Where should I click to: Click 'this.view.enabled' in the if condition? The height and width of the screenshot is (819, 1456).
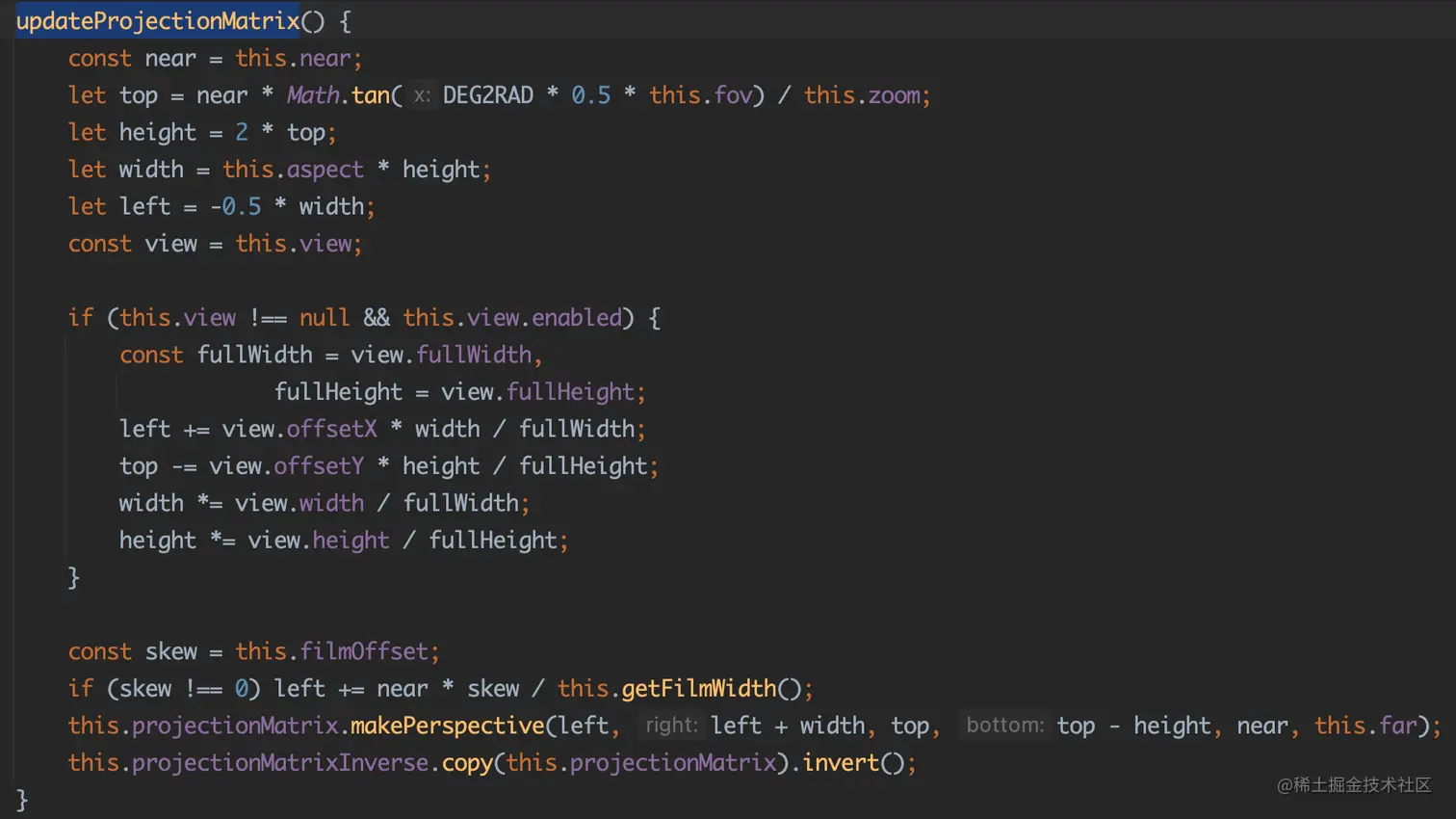[x=512, y=318]
